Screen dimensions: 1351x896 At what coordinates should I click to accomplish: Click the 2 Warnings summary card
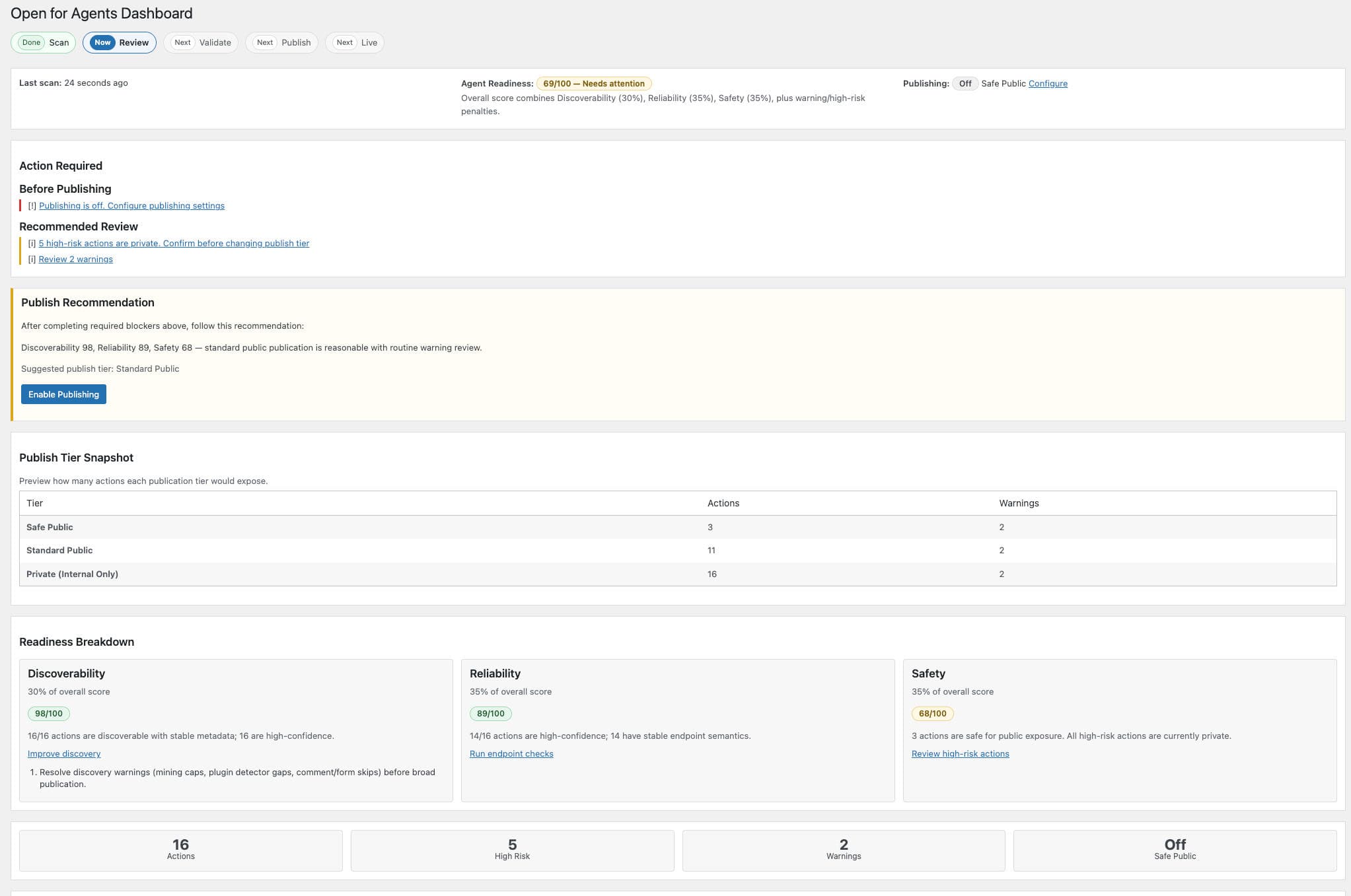point(844,850)
